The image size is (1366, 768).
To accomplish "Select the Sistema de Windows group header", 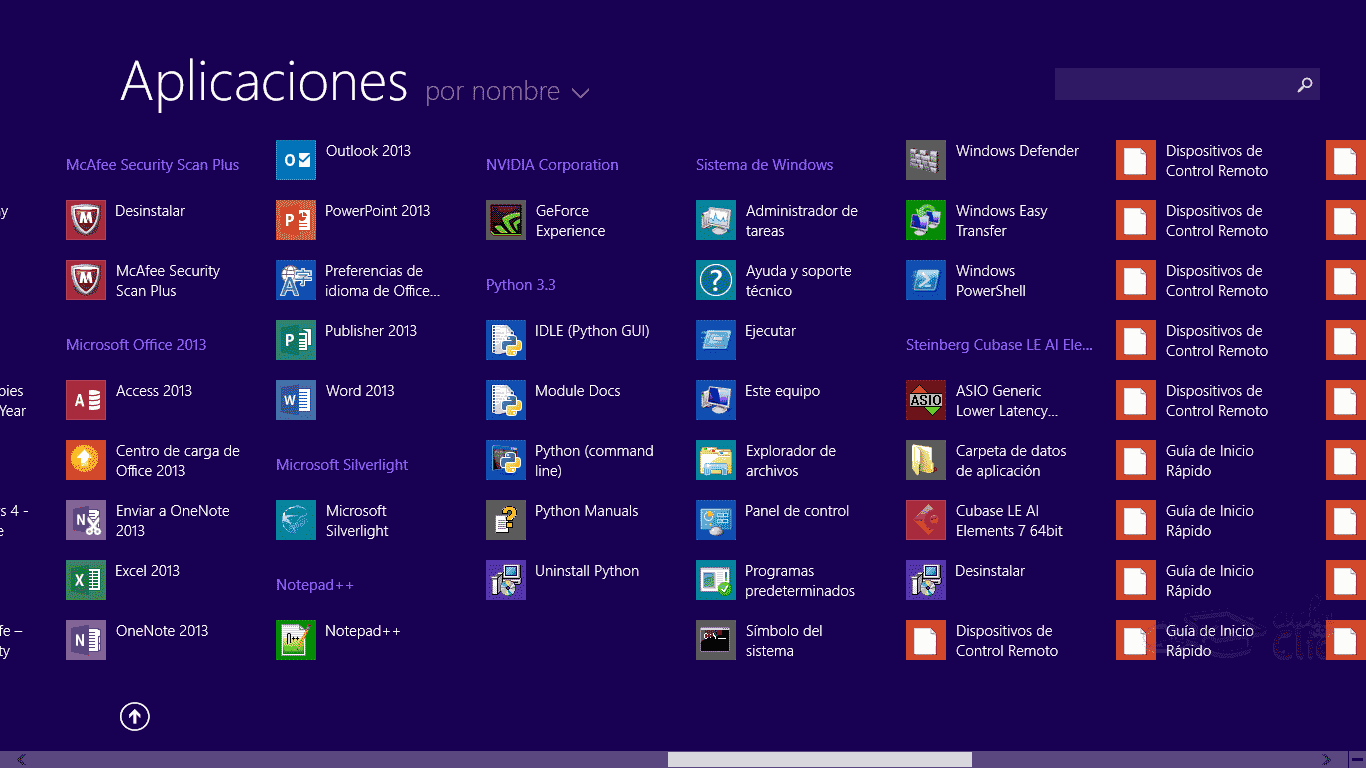I will pos(764,165).
